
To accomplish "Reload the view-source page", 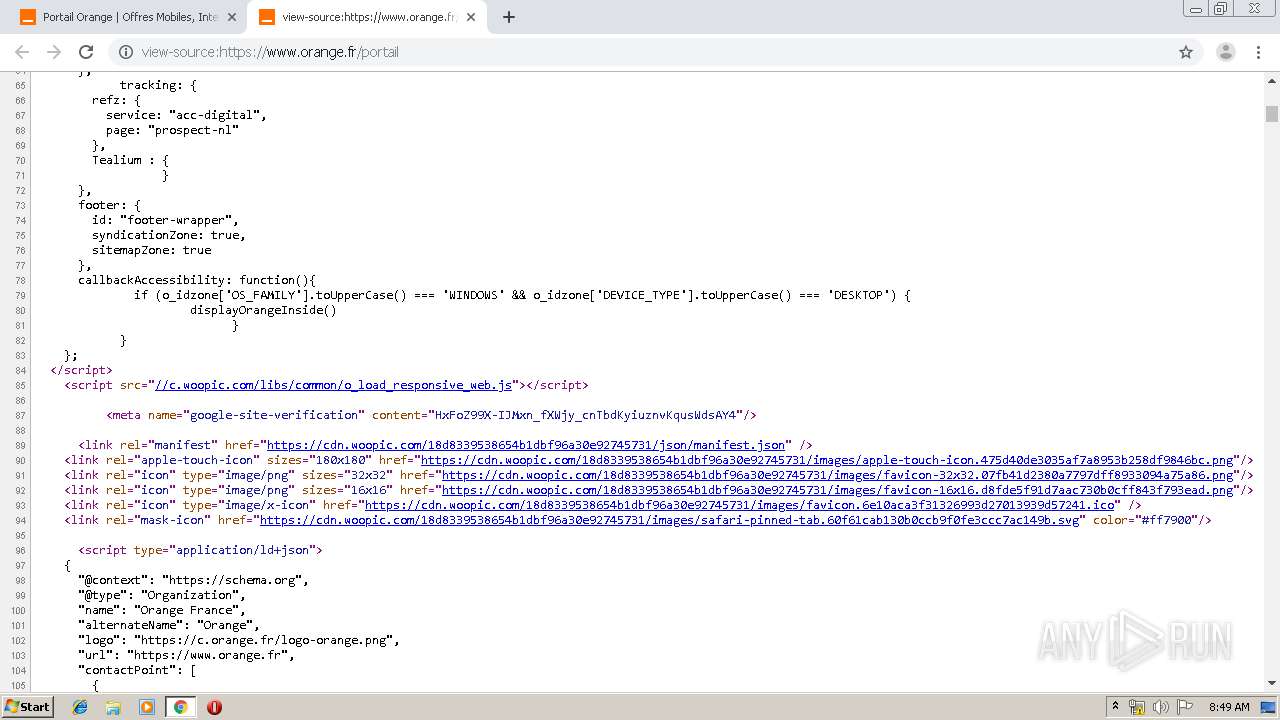I will click(x=86, y=52).
